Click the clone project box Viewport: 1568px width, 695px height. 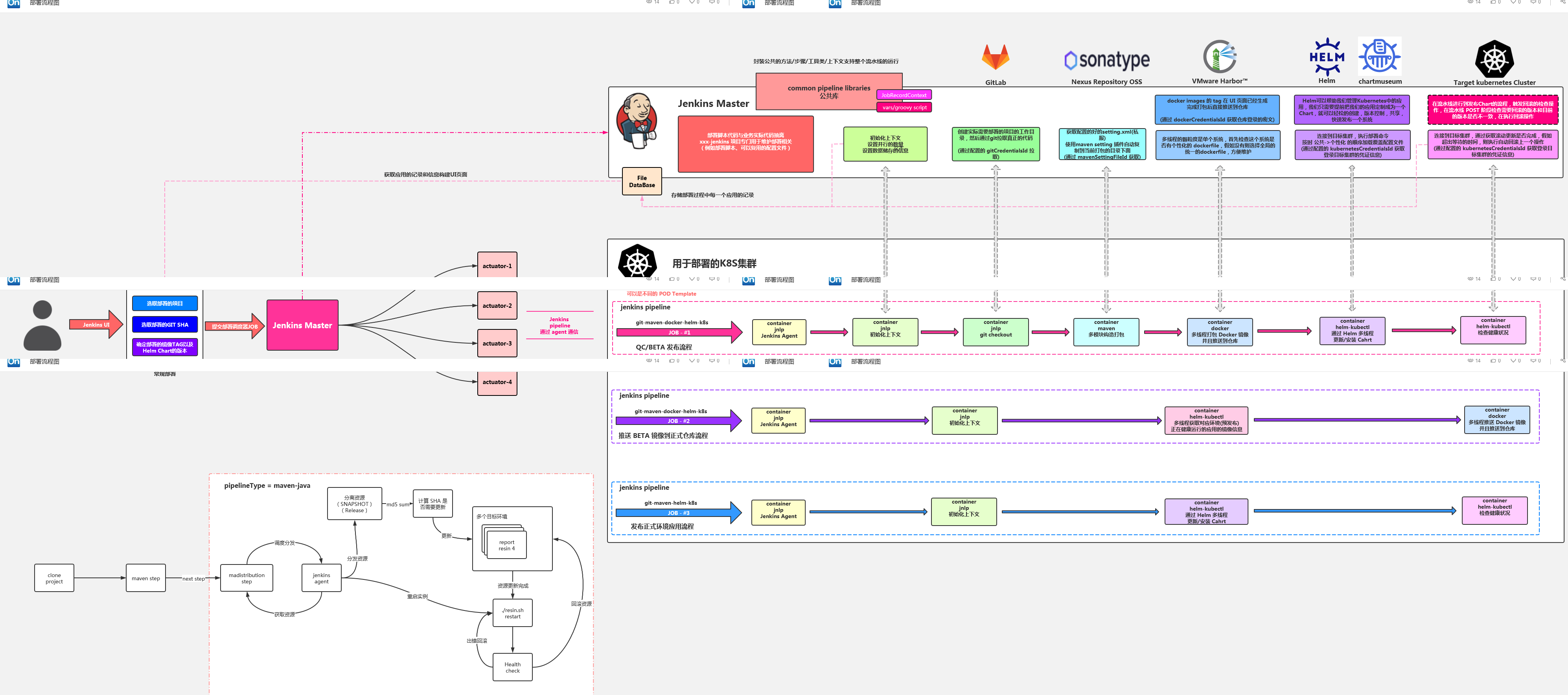click(54, 577)
